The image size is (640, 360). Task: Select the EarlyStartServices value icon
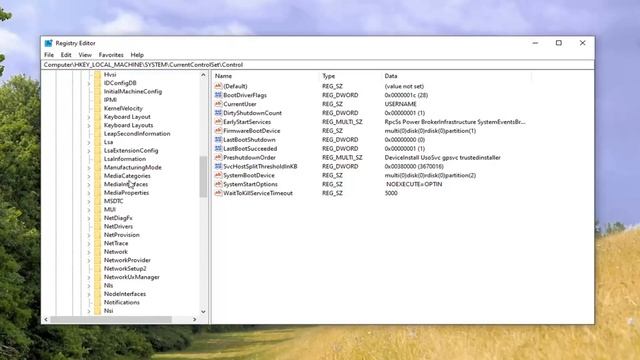coord(218,122)
